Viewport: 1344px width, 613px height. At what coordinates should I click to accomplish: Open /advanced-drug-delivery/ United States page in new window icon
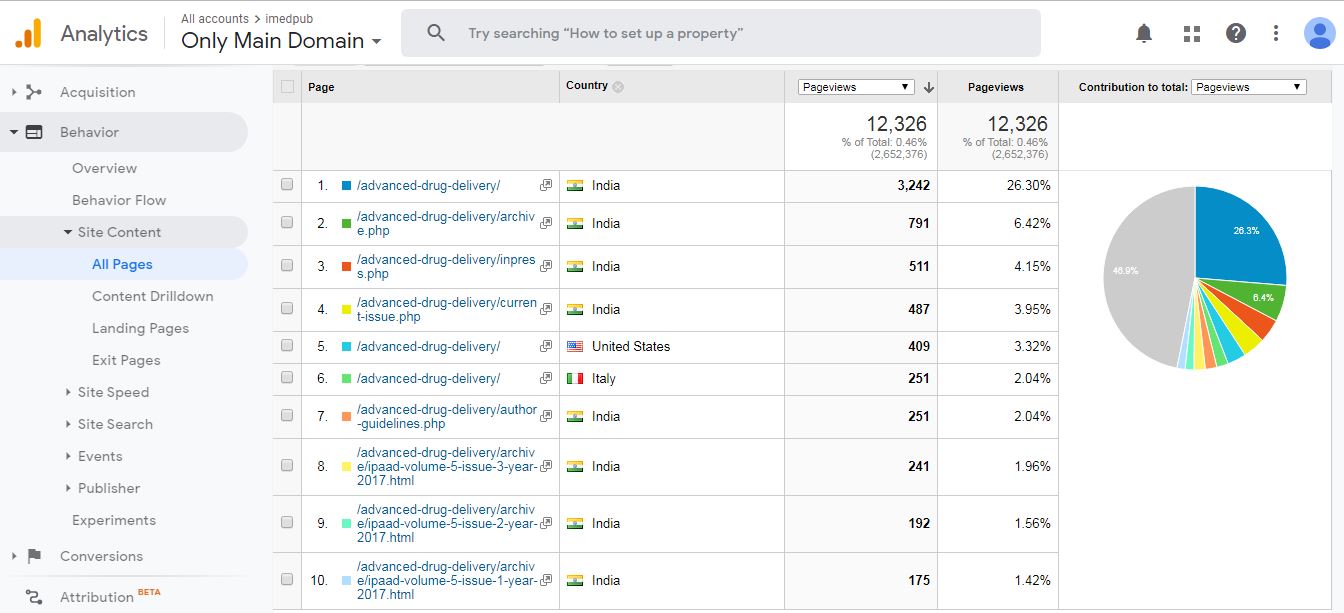point(546,347)
